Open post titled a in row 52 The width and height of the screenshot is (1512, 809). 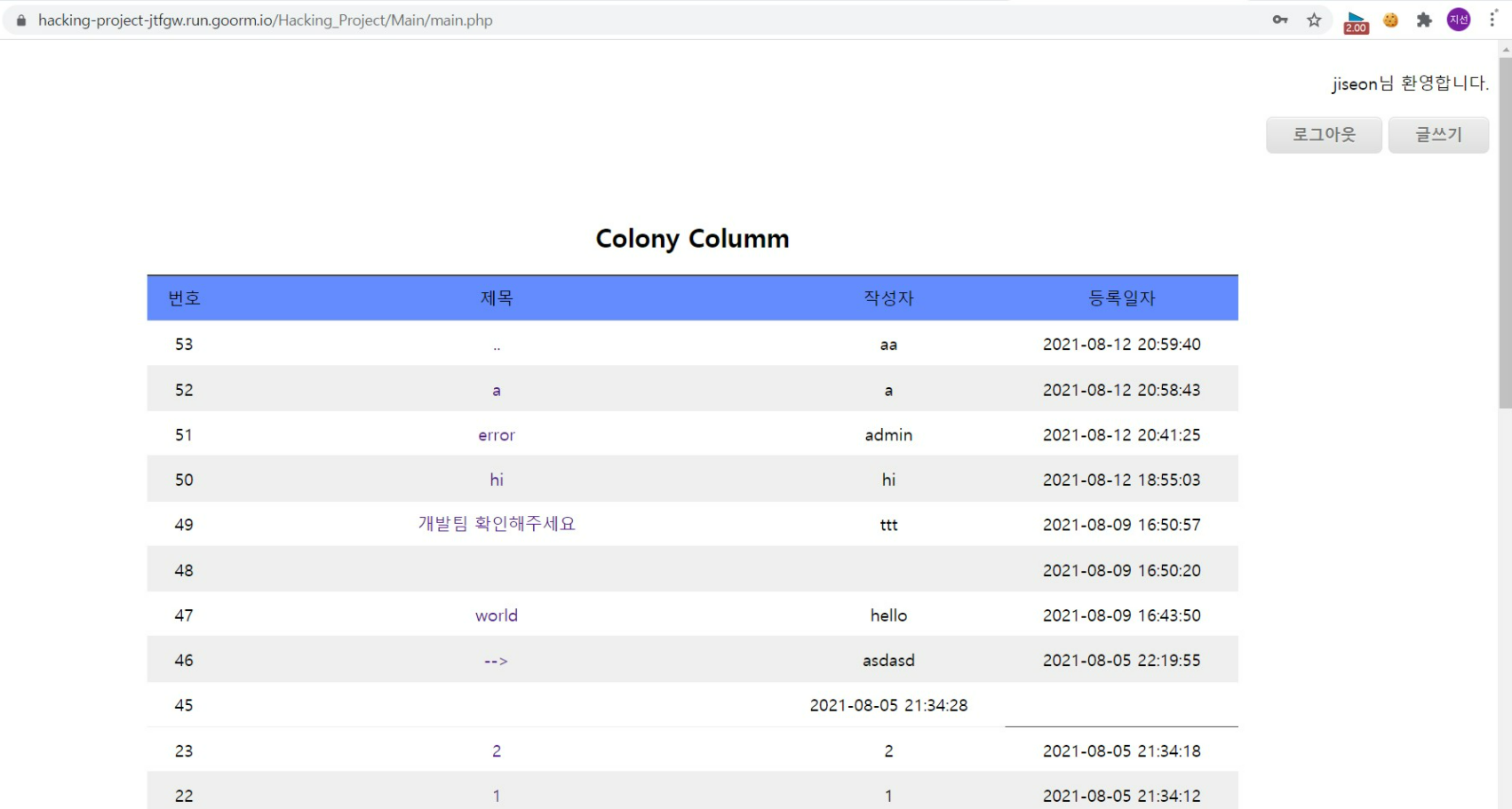(x=497, y=391)
